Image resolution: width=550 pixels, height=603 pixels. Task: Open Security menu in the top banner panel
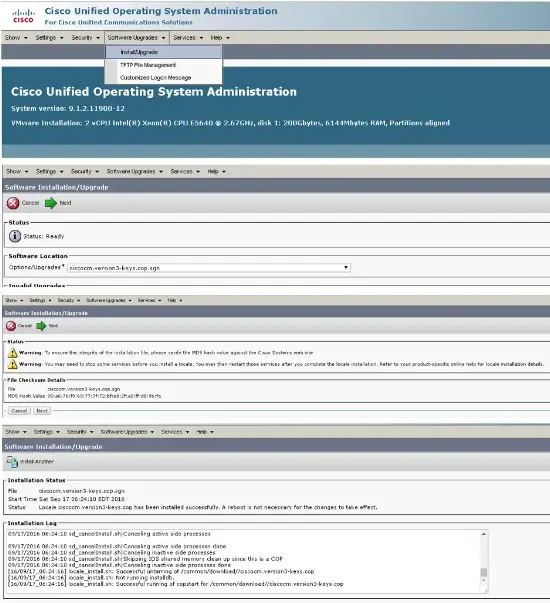[x=85, y=38]
